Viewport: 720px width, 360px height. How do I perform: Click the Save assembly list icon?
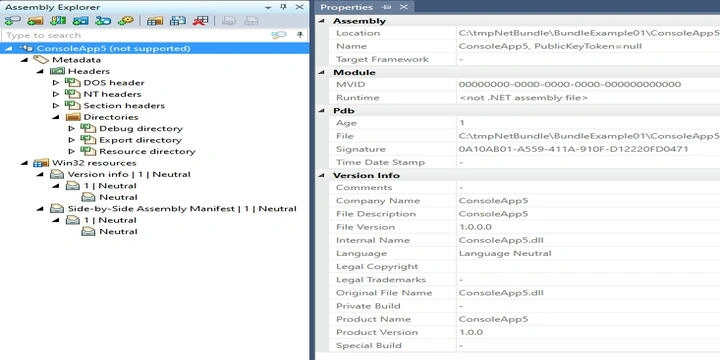[178, 21]
